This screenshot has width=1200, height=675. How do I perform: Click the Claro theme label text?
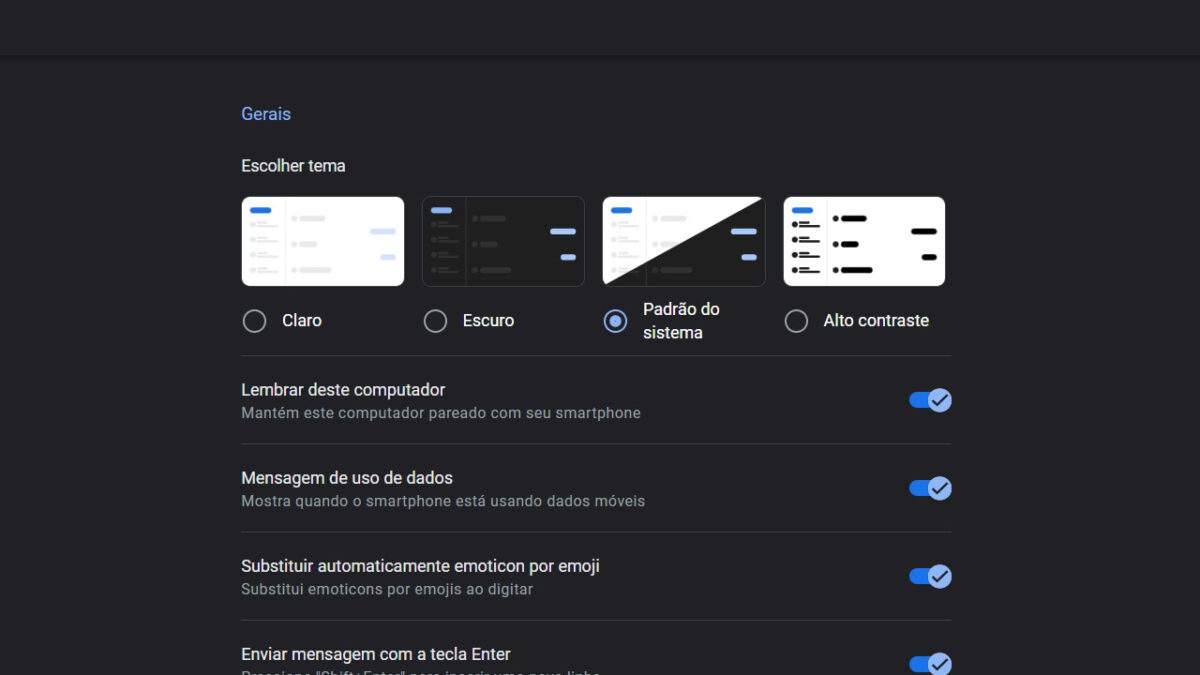point(300,320)
